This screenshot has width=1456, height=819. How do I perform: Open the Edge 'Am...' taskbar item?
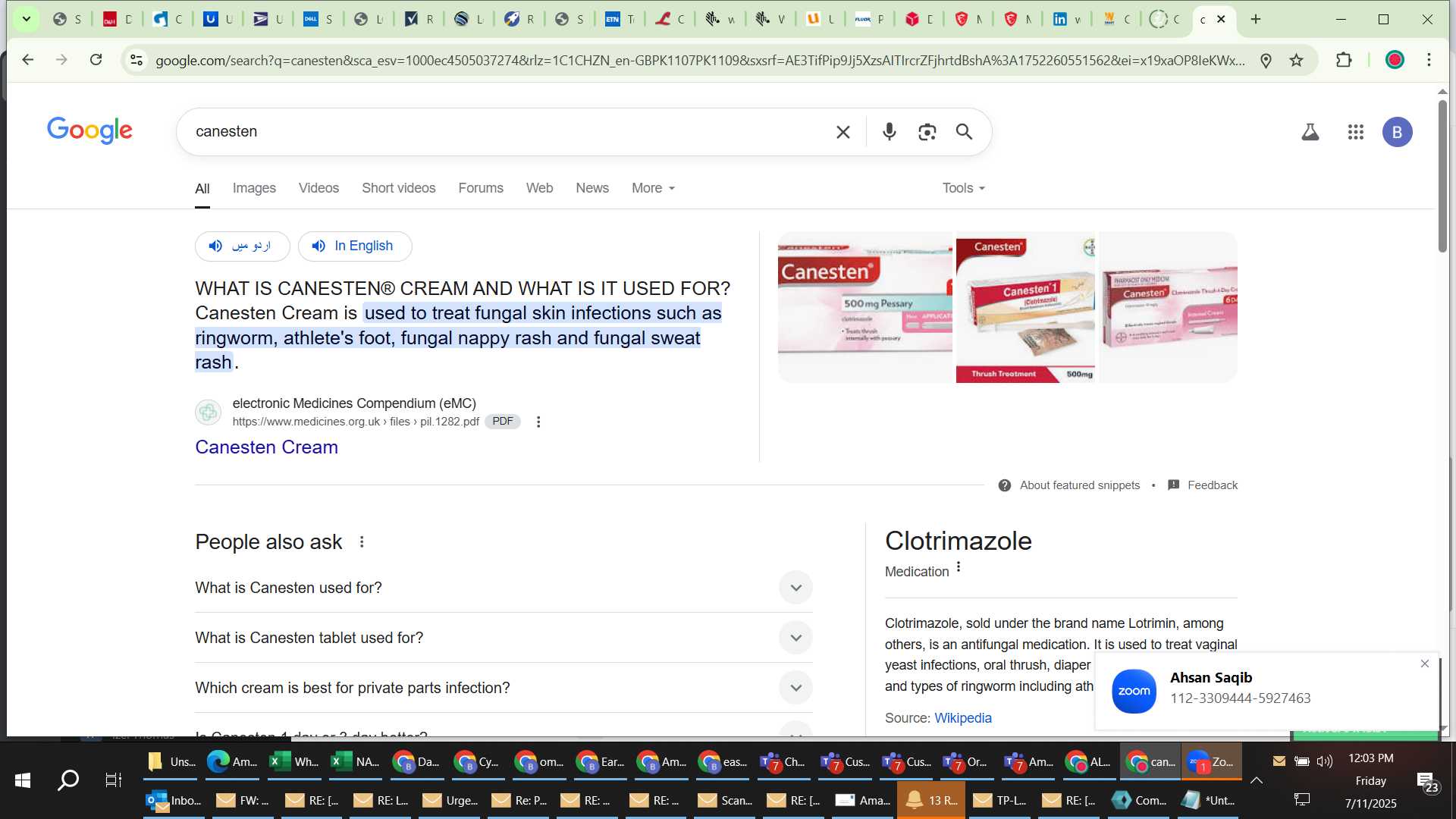[233, 761]
